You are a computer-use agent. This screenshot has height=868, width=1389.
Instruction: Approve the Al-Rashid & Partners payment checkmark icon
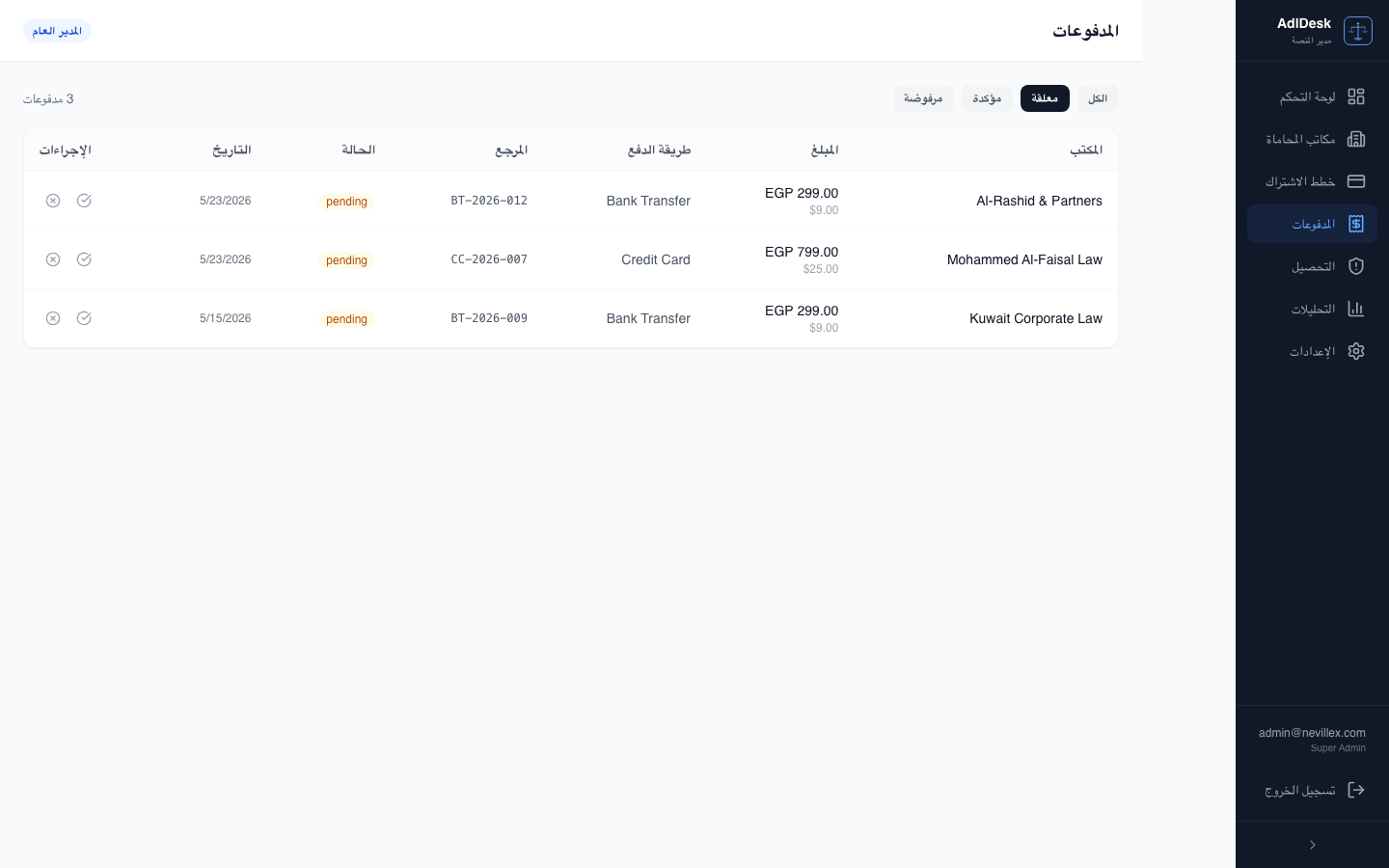click(x=84, y=201)
